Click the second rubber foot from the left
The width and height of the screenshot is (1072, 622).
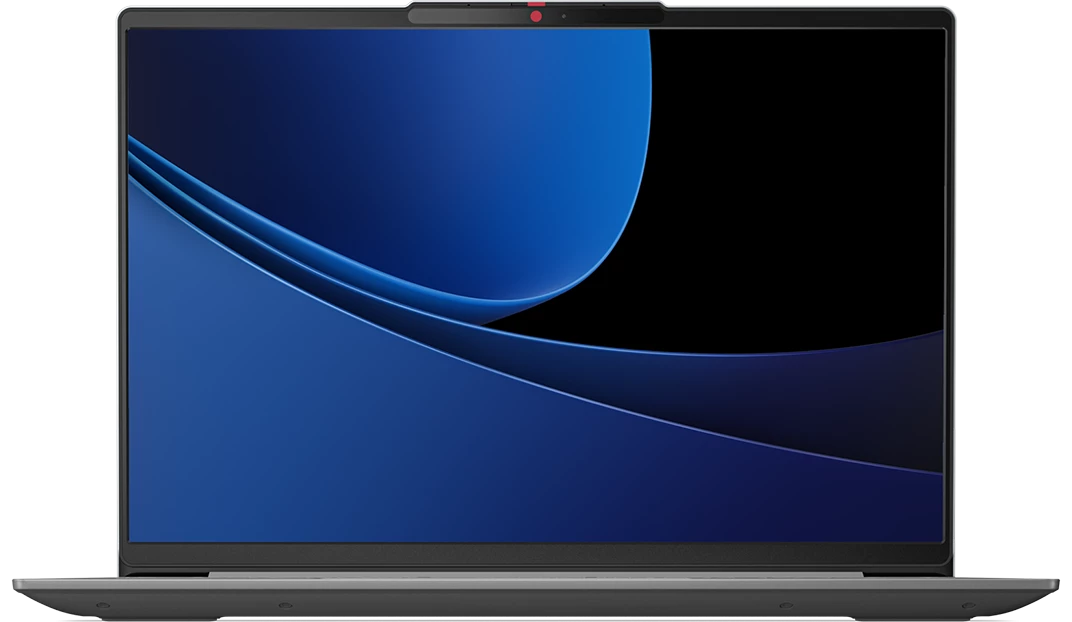(x=285, y=605)
